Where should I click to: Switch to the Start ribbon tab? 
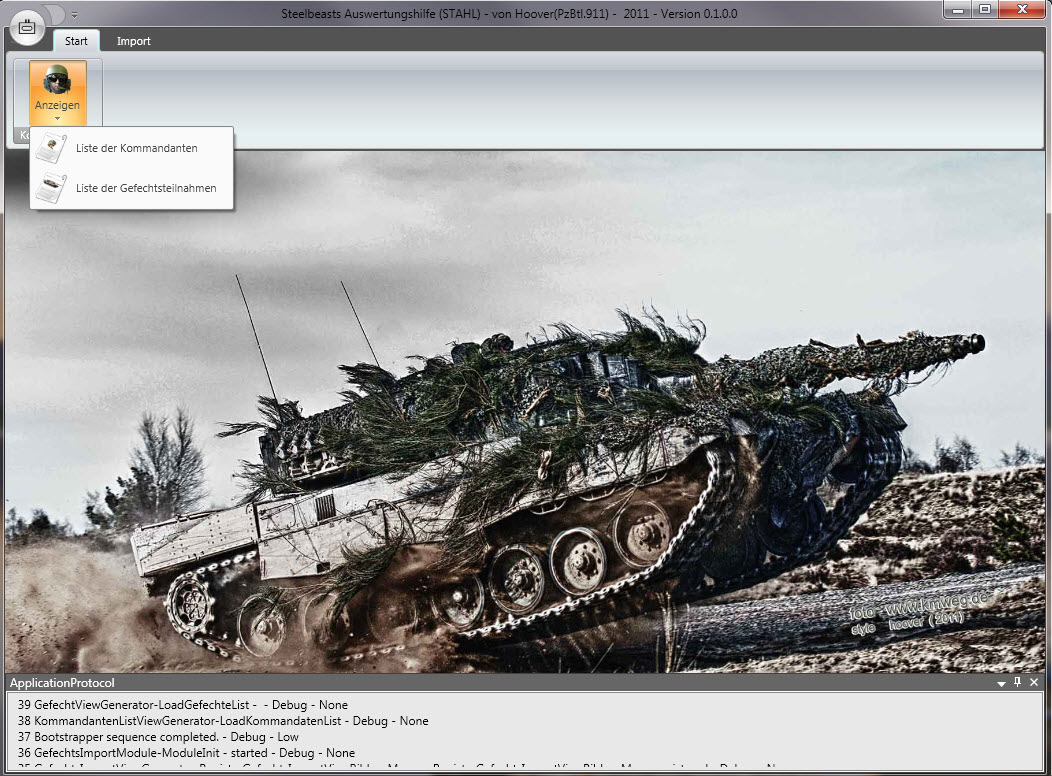click(76, 41)
